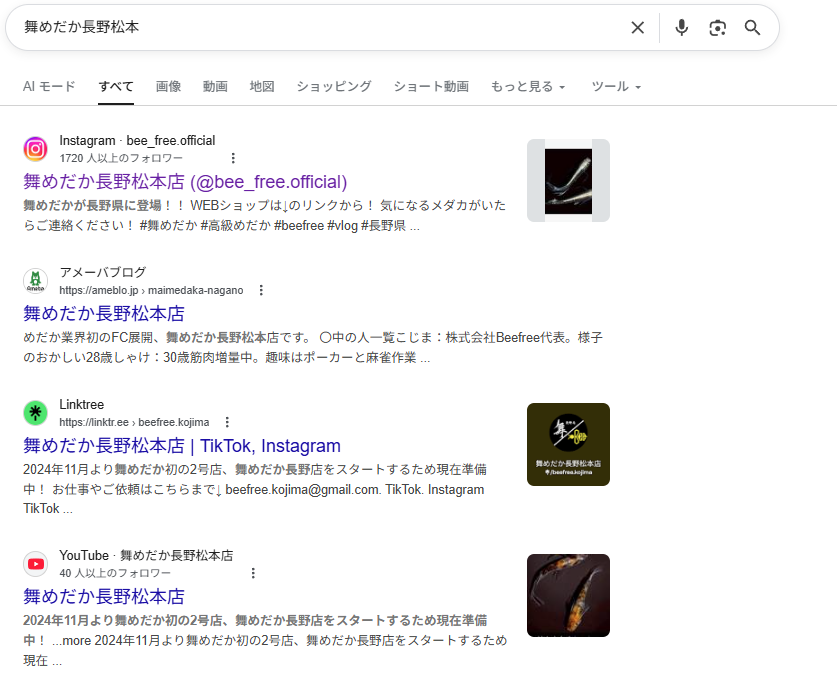Click the Instagram favicon of the first result
Screen dimensions: 837x688
click(x=35, y=149)
